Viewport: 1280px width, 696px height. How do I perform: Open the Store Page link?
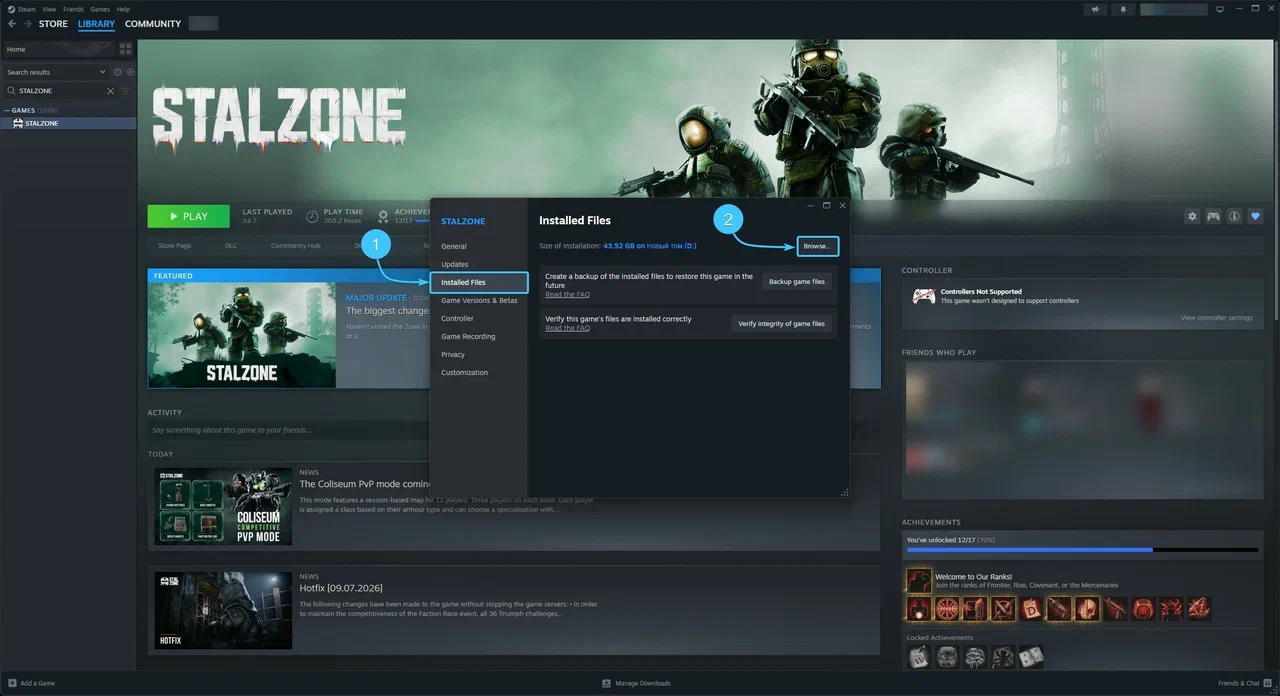[x=175, y=245]
